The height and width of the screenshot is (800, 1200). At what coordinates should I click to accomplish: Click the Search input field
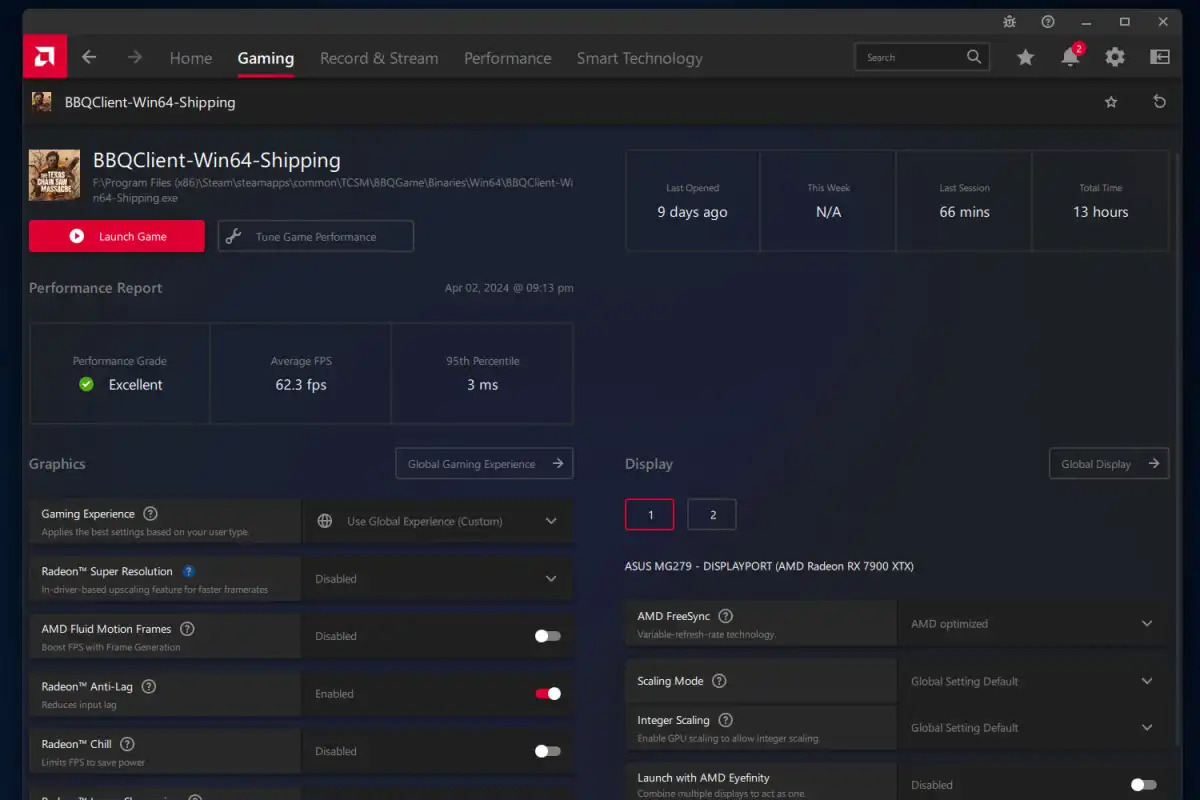point(912,57)
